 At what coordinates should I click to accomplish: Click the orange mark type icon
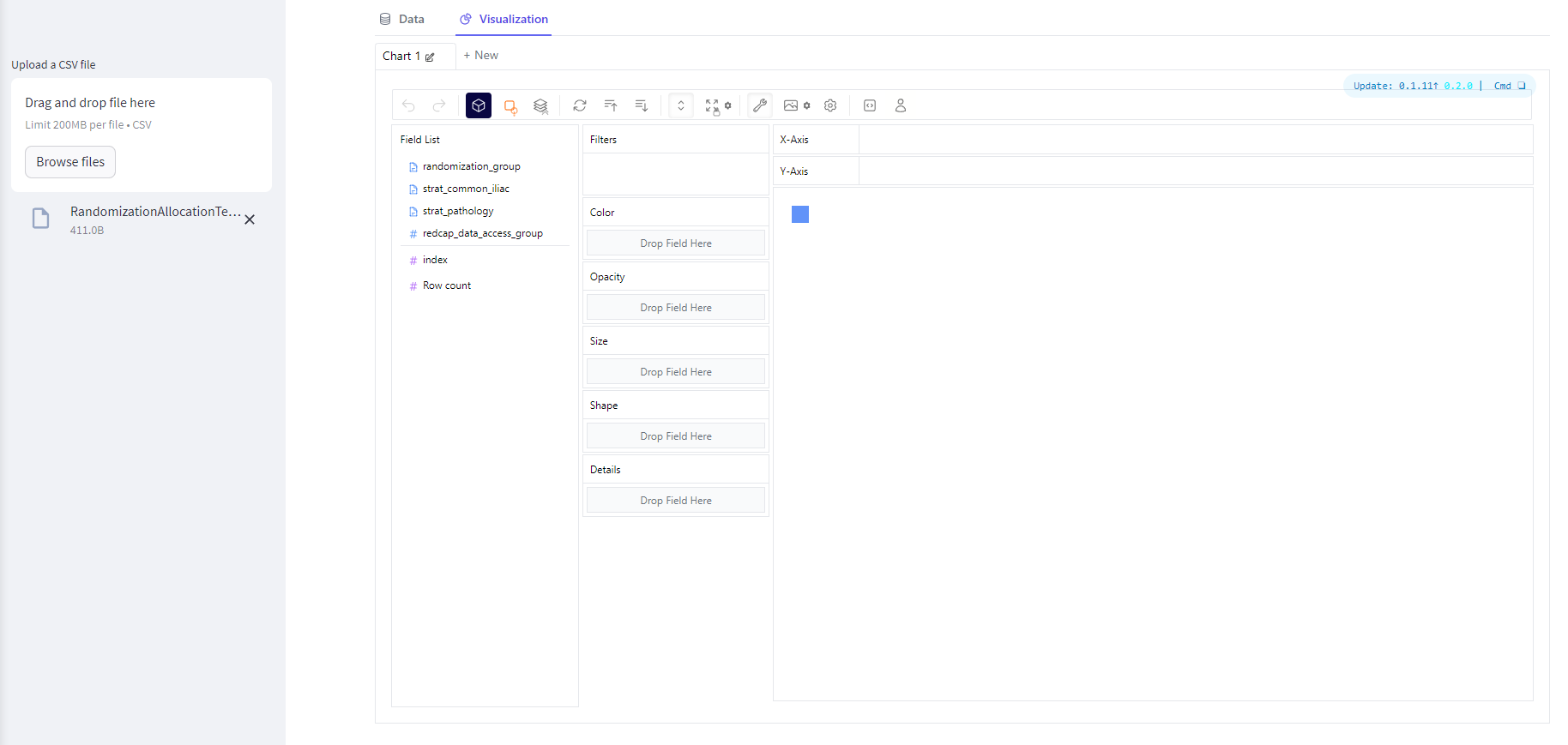pos(510,106)
